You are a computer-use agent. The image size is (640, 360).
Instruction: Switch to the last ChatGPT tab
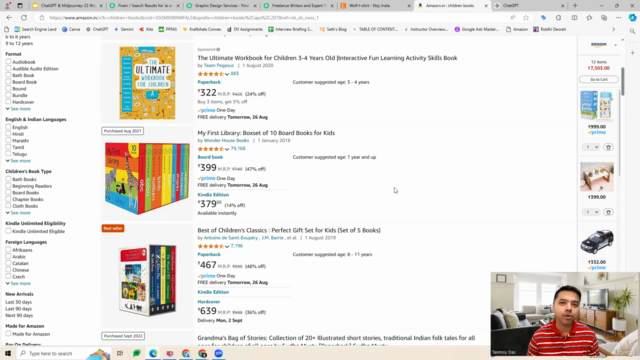pos(529,6)
